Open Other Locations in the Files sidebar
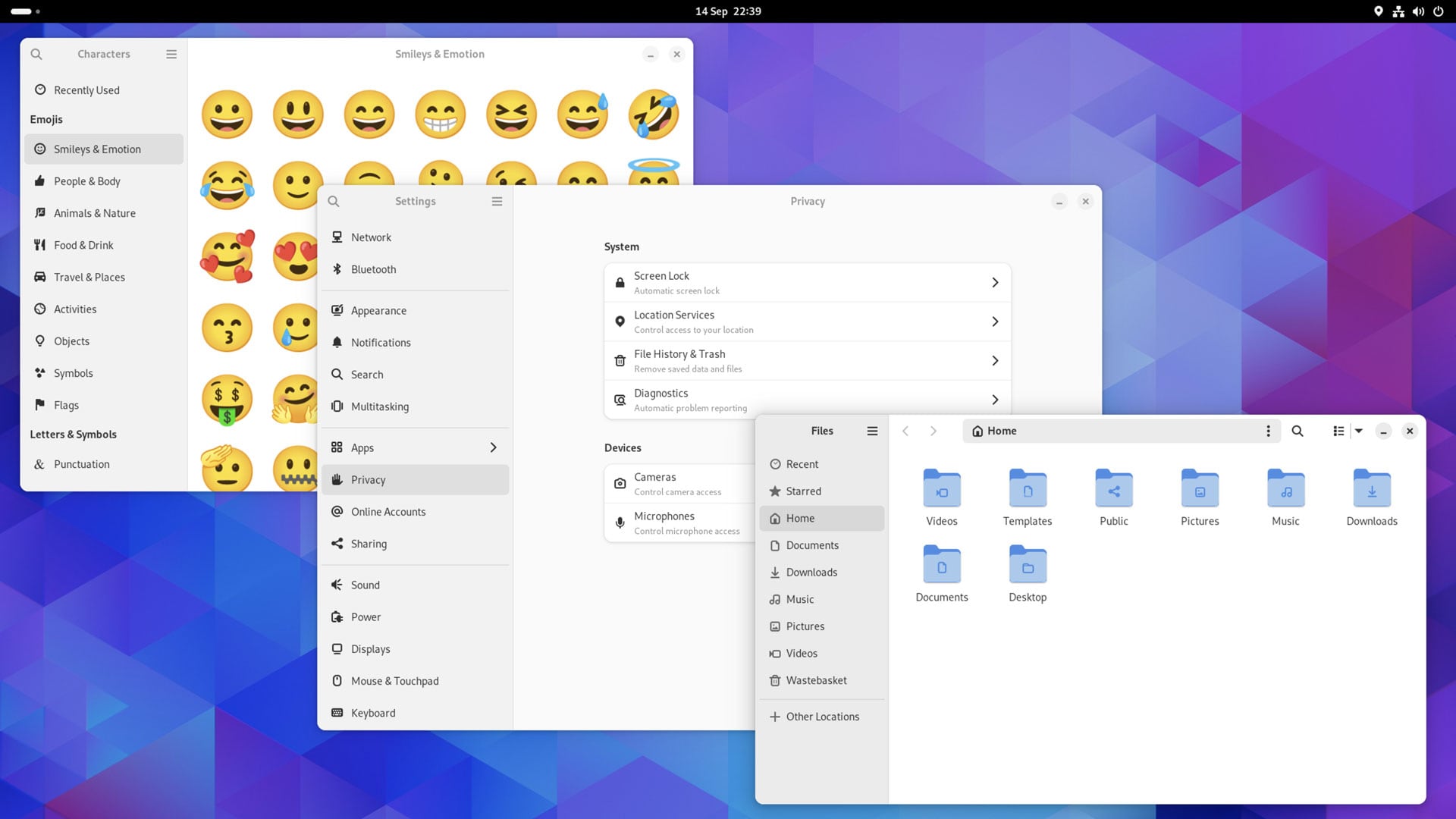1456x819 pixels. point(822,716)
